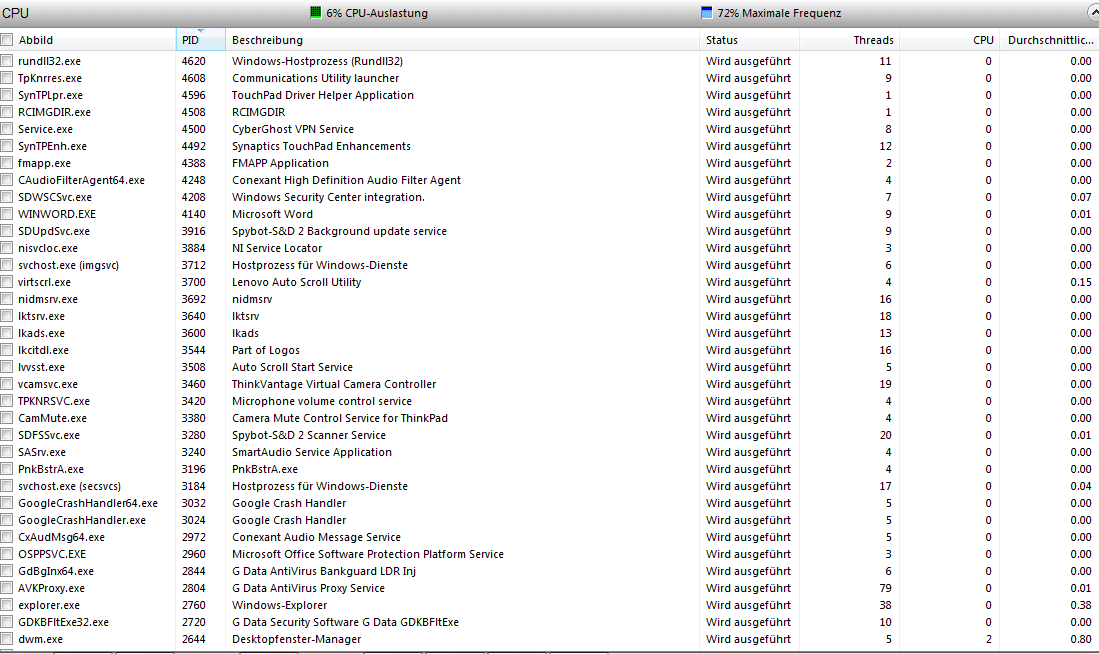
Task: Tick the checkbox for vcamsvc.exe
Action: [7, 384]
